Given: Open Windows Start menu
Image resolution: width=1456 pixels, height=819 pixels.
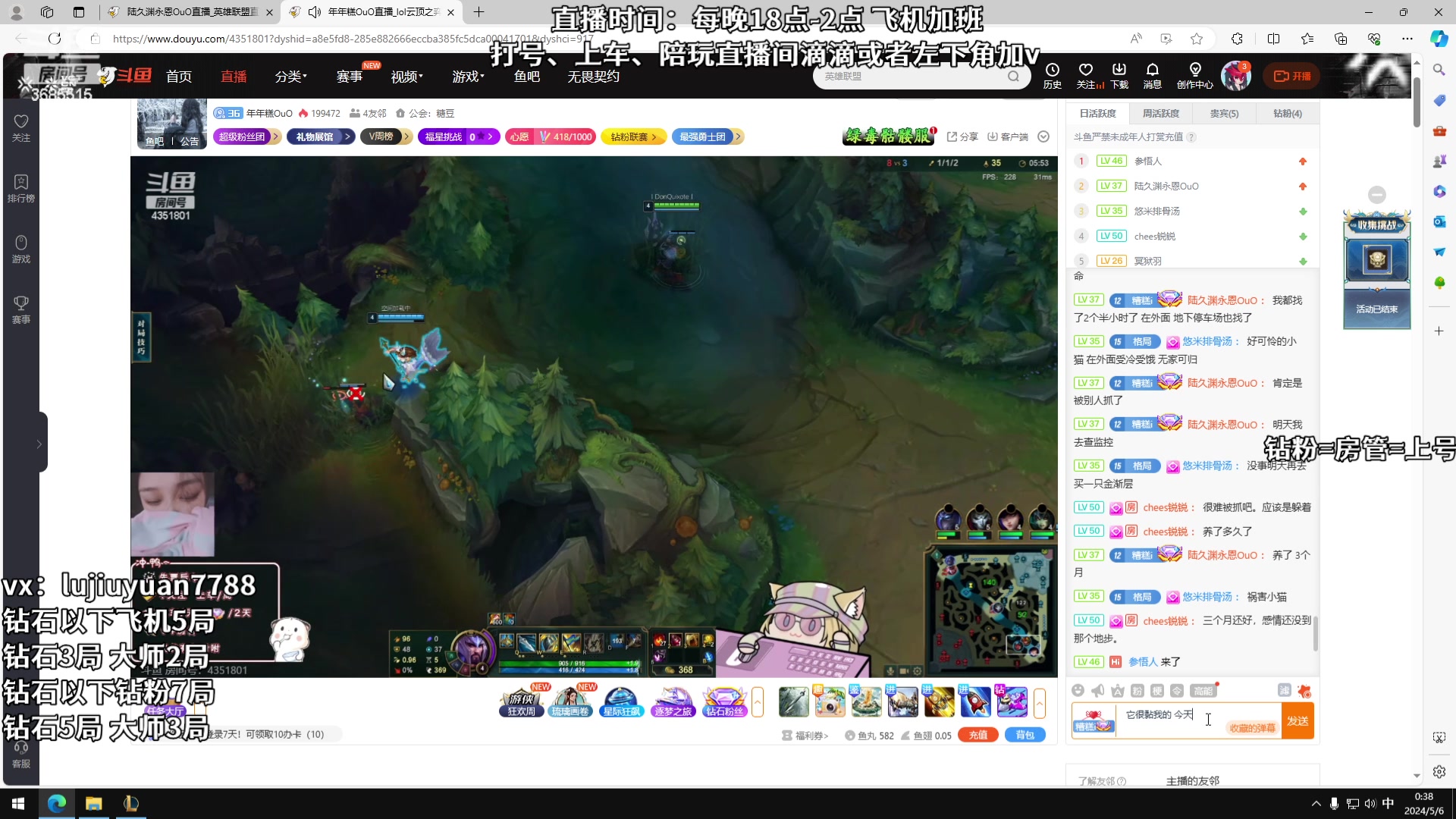Looking at the screenshot, I should pos(18,803).
